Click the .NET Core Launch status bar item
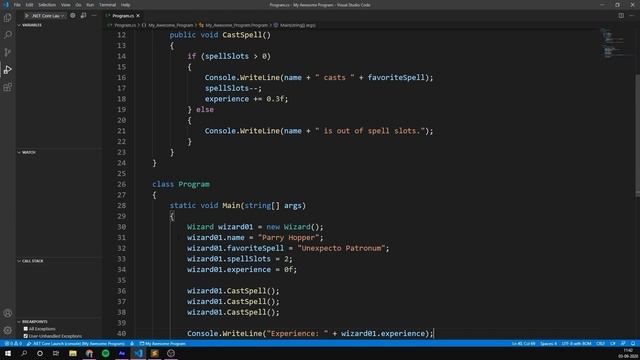 (76, 344)
